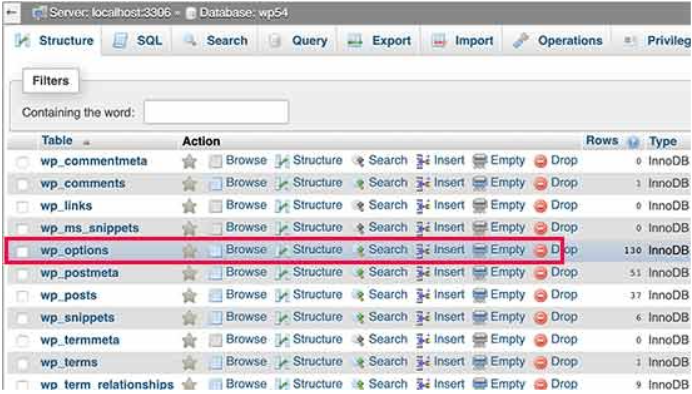692x394 pixels.
Task: Click Insert for wp_terms
Action: pos(449,361)
